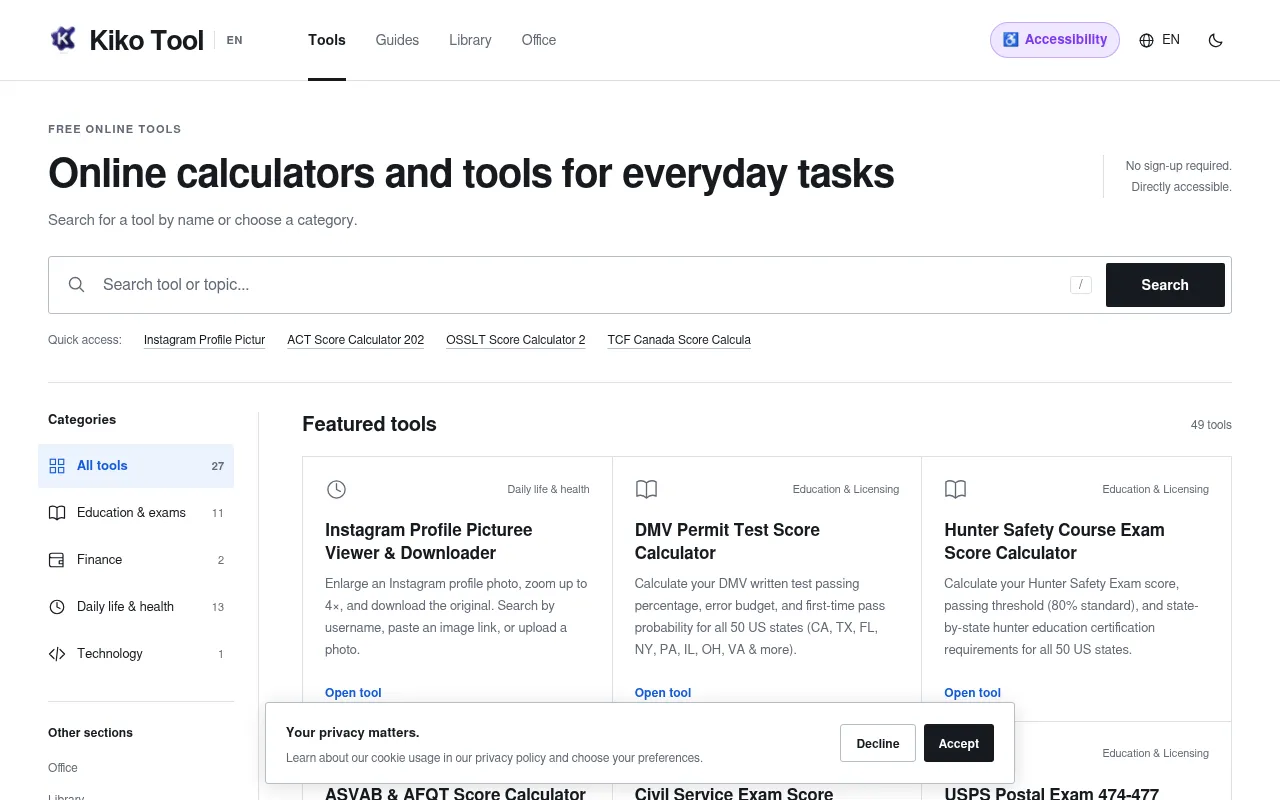The image size is (1280, 800).
Task: Click the Kiko Tool logo icon
Action: pyautogui.click(x=63, y=39)
